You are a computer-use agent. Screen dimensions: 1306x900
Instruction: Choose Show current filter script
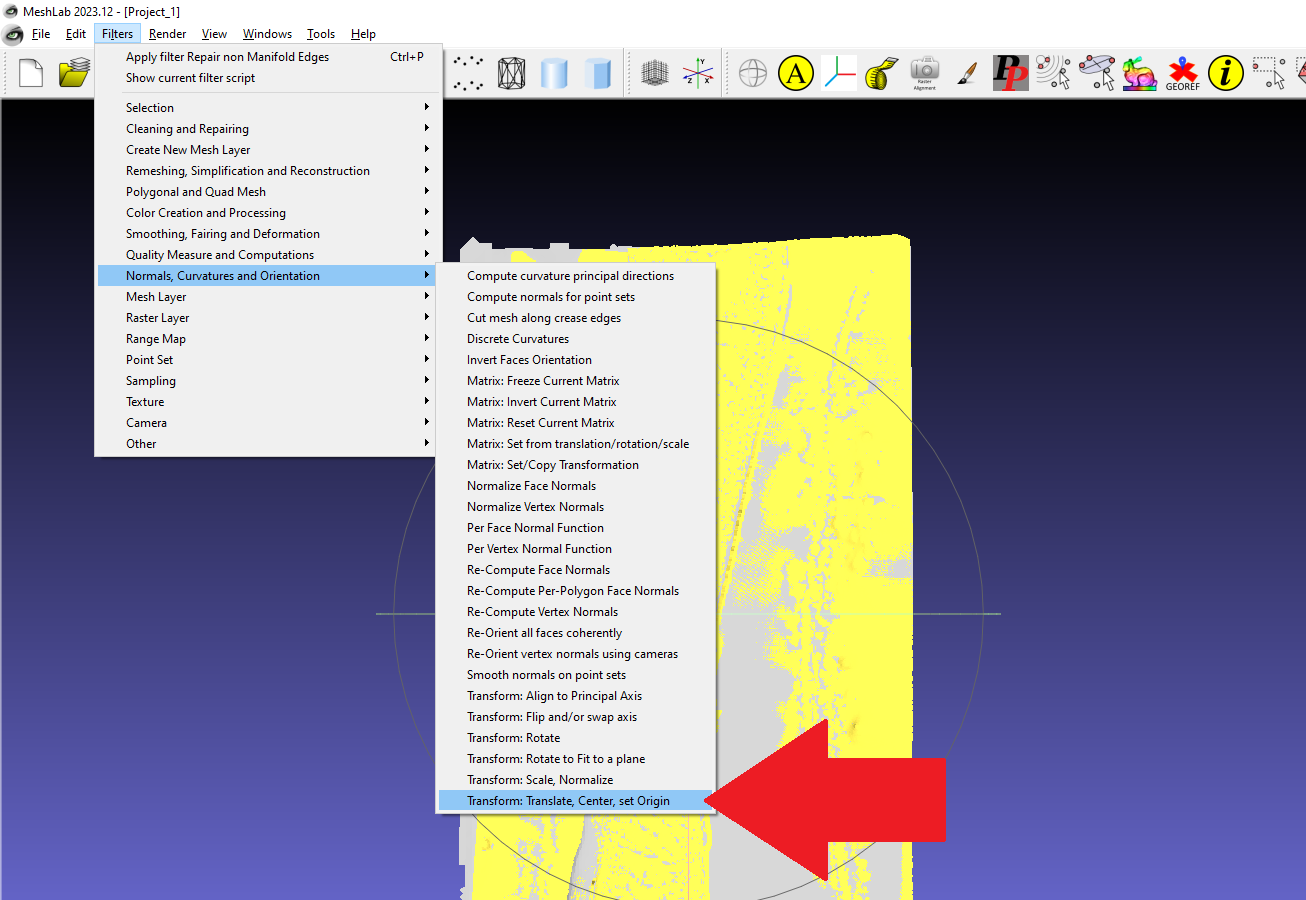click(x=266, y=78)
